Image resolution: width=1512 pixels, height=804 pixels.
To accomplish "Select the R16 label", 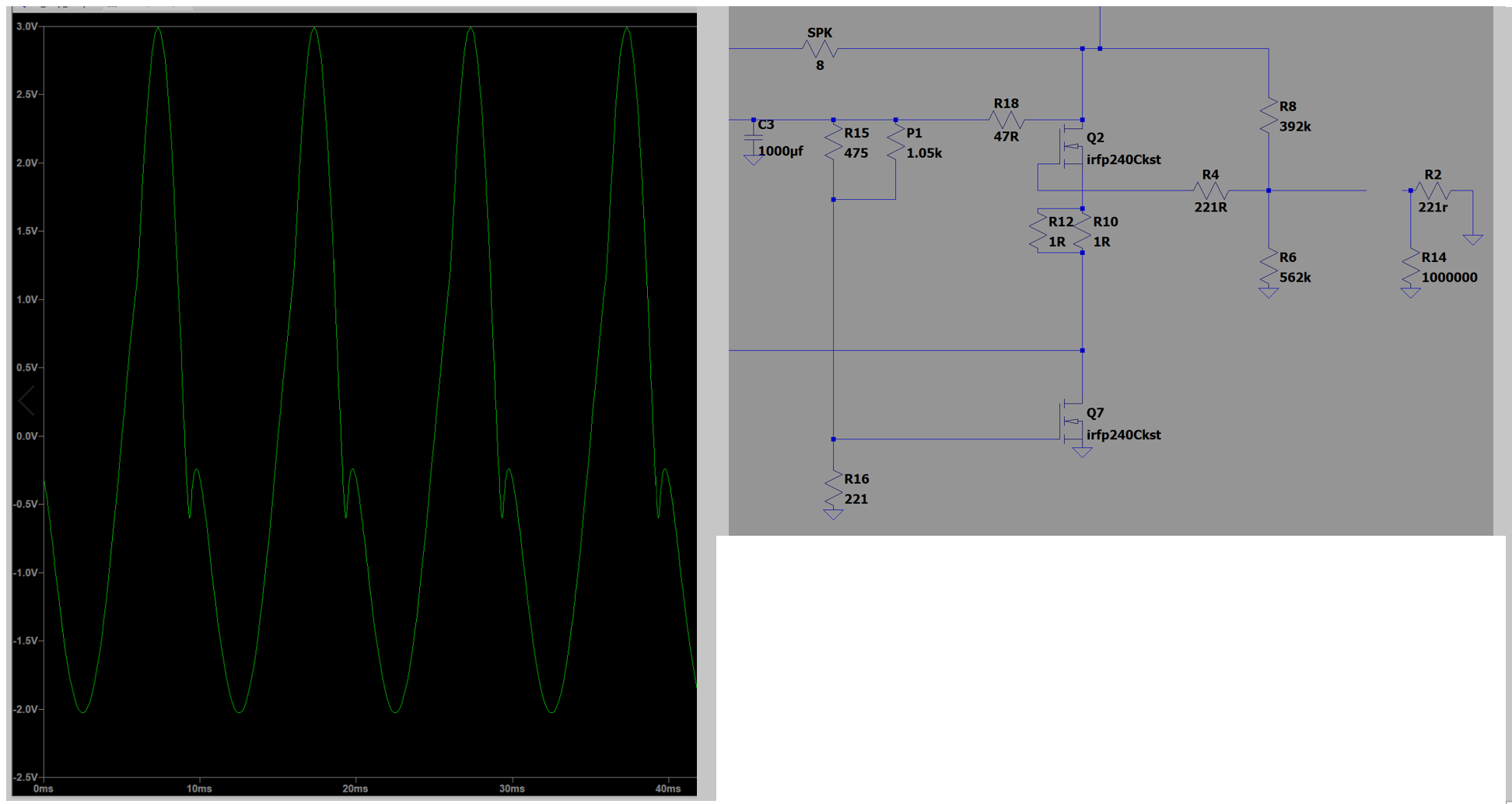I will pyautogui.click(x=856, y=479).
